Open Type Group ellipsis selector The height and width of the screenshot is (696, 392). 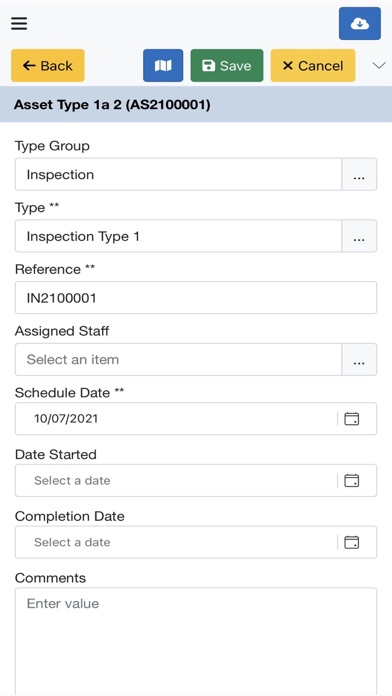point(359,174)
